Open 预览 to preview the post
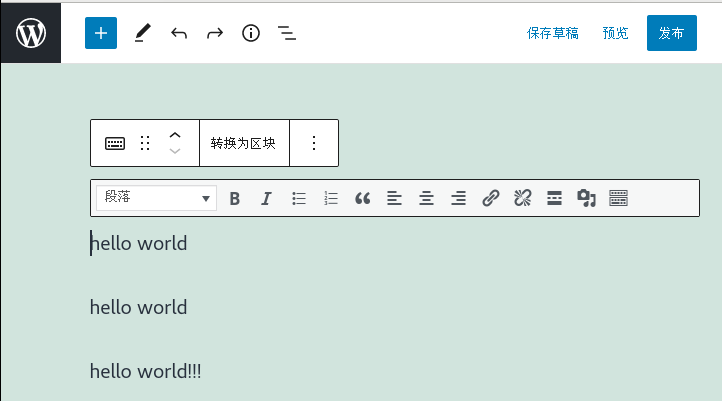 [x=616, y=33]
